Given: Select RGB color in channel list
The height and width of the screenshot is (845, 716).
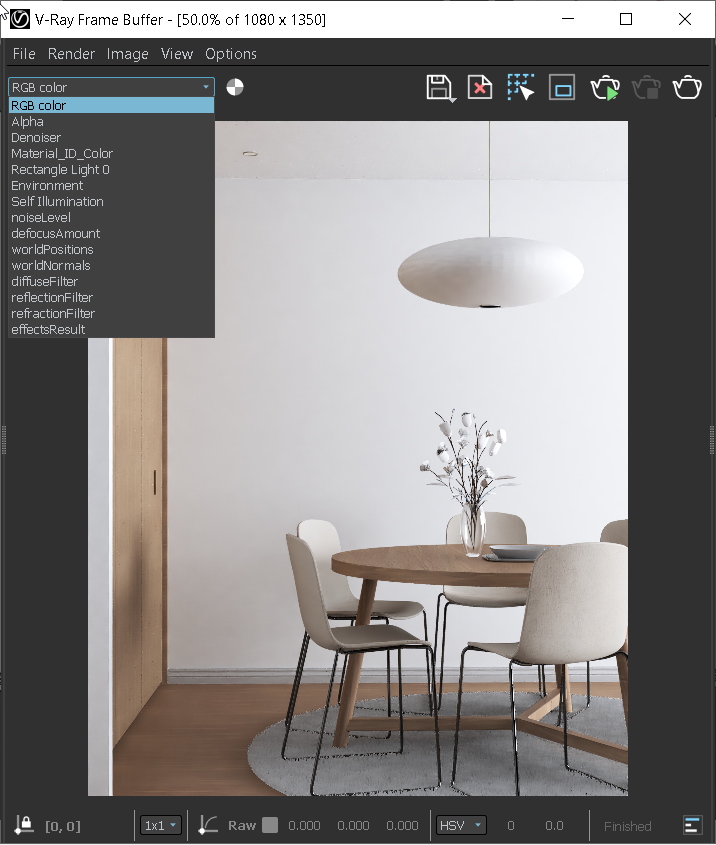Looking at the screenshot, I should click(x=112, y=106).
